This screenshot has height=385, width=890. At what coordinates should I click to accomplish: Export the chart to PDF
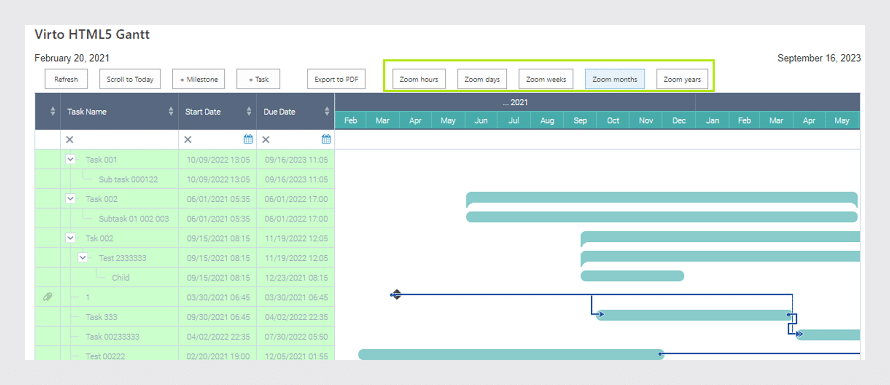coord(336,79)
